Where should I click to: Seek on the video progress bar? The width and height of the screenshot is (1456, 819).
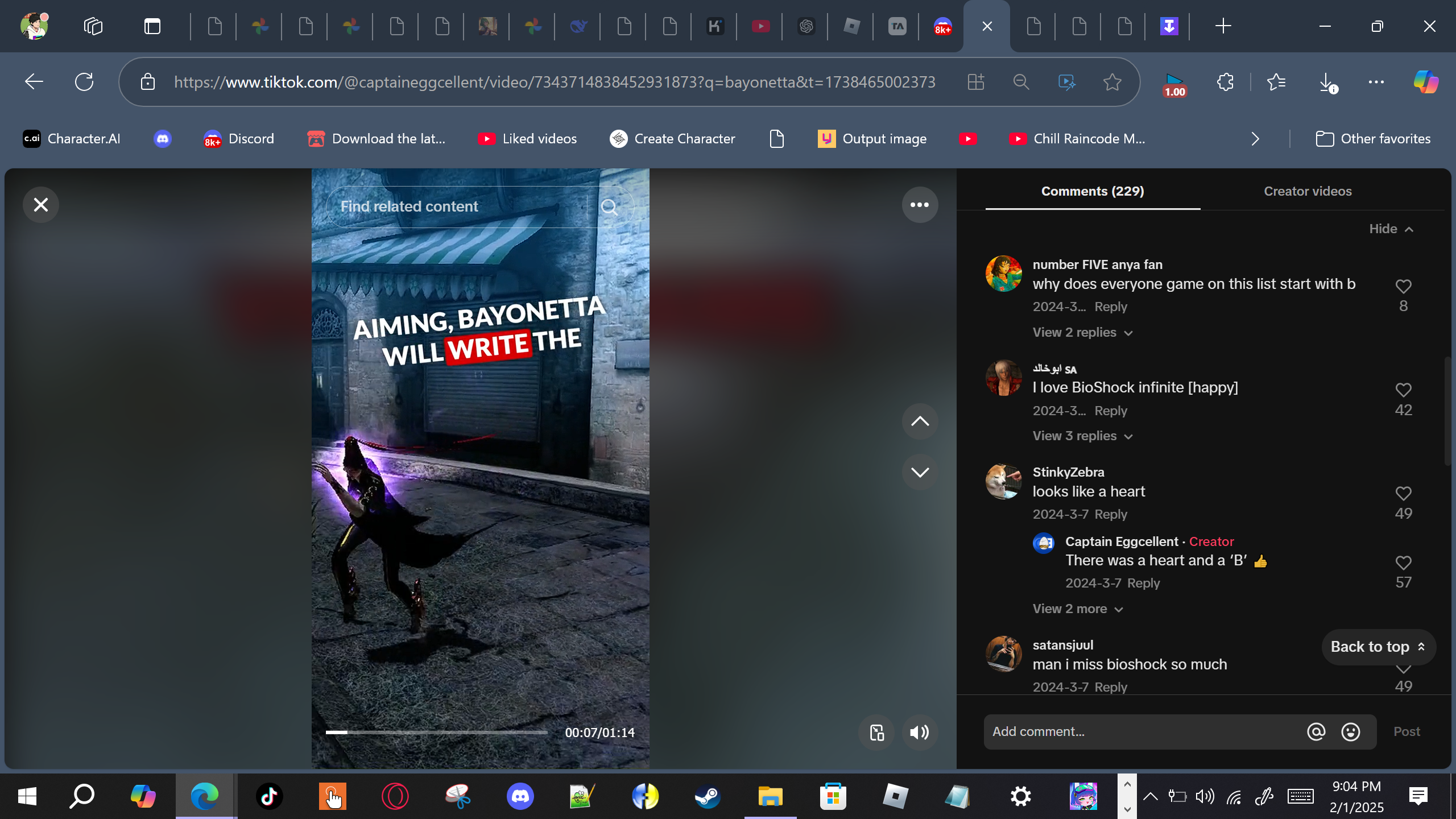436,733
